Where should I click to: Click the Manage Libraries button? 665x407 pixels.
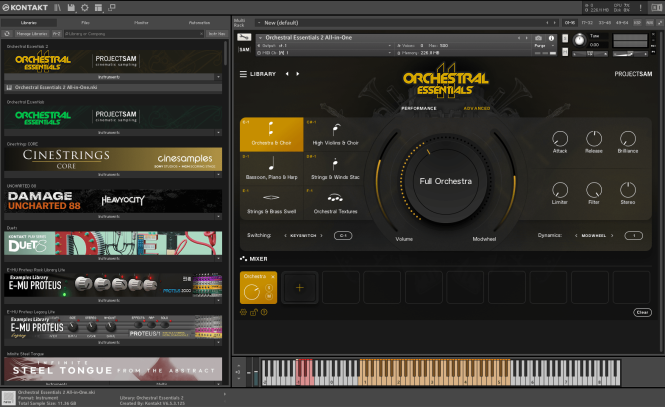32,33
